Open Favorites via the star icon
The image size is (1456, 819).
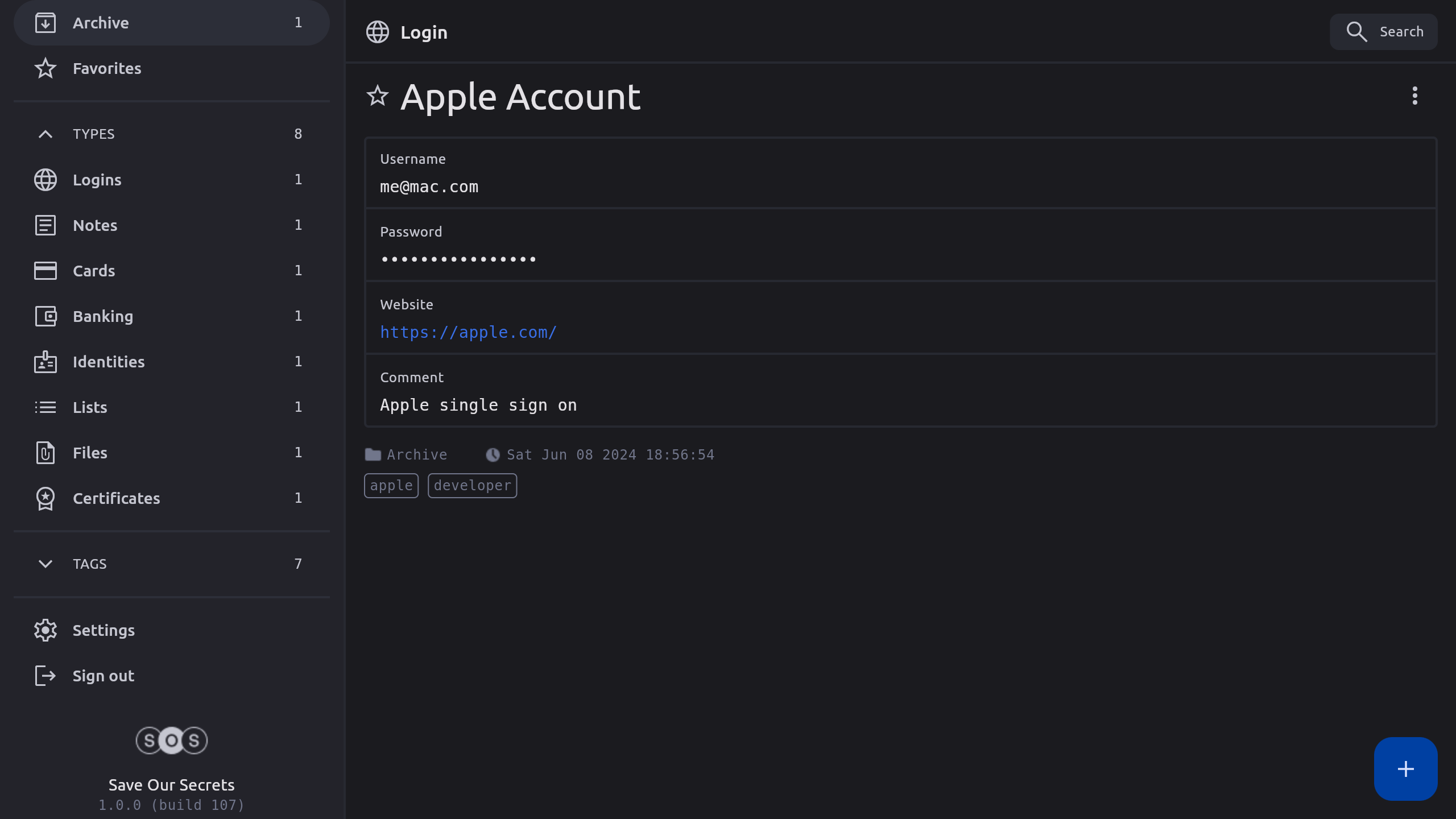(x=45, y=68)
